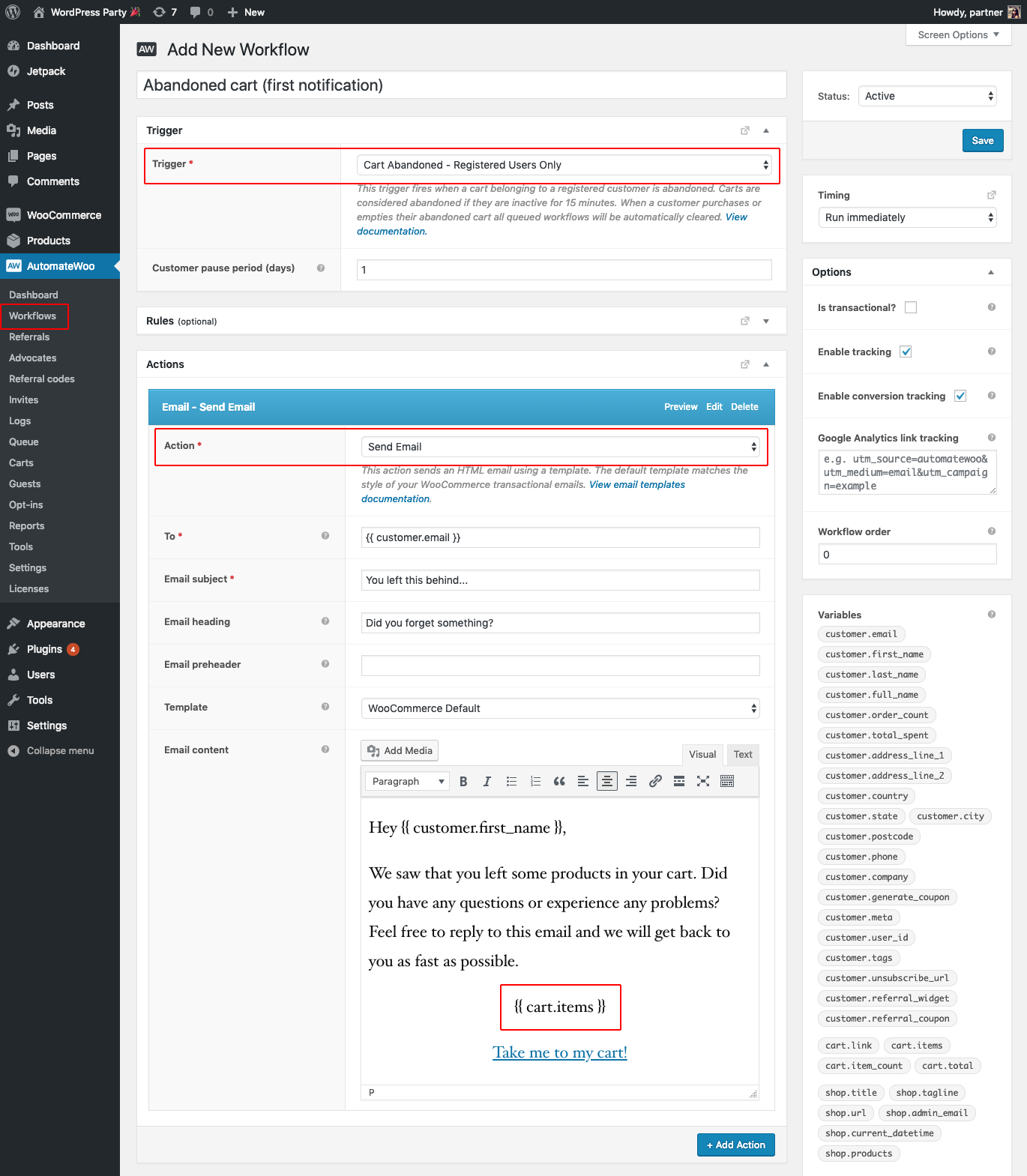The image size is (1027, 1176).
Task: Click the Add Action button
Action: [x=736, y=1145]
